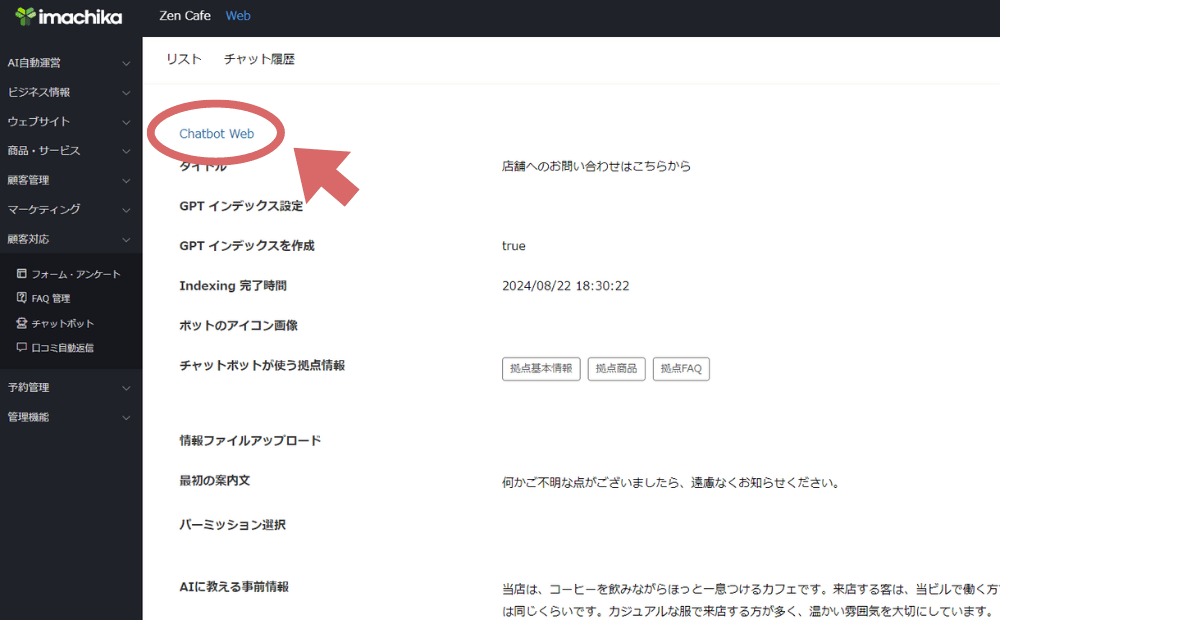Click the 口コミ自動返信 speech bubble icon

22,348
